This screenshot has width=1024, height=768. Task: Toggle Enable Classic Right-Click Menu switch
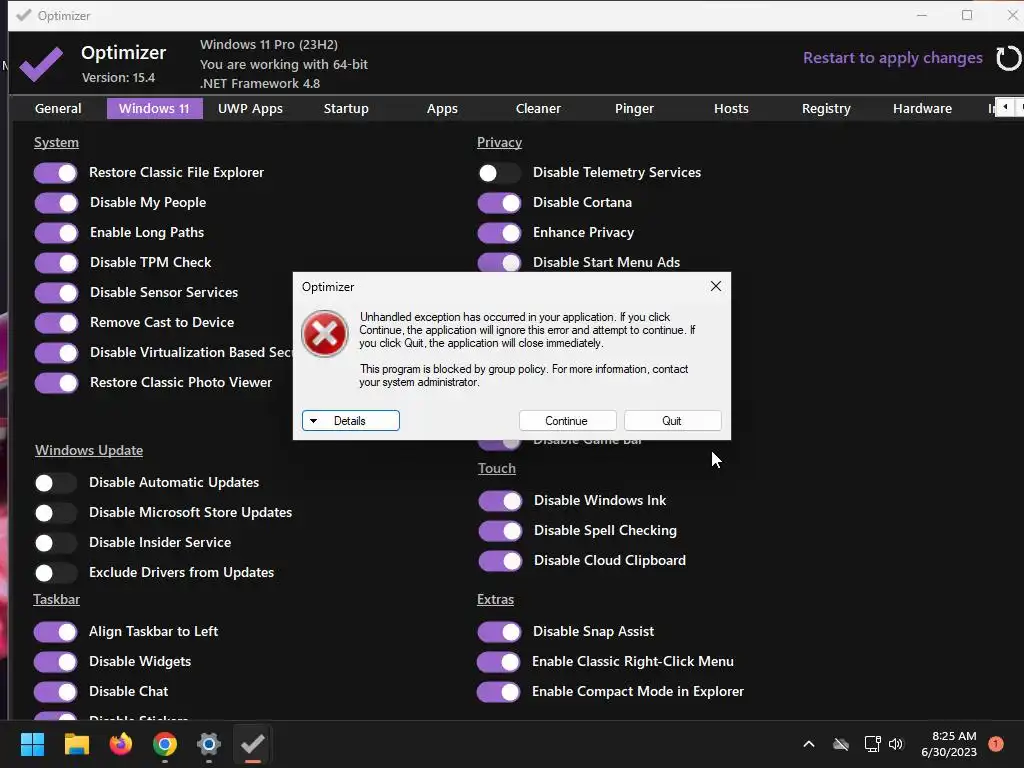click(499, 662)
